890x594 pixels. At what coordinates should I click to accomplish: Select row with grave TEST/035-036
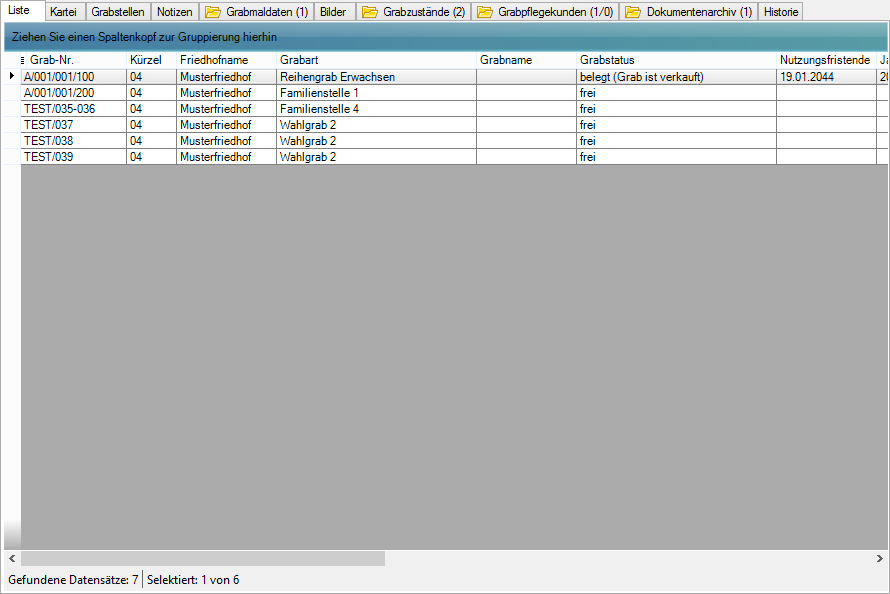click(59, 109)
